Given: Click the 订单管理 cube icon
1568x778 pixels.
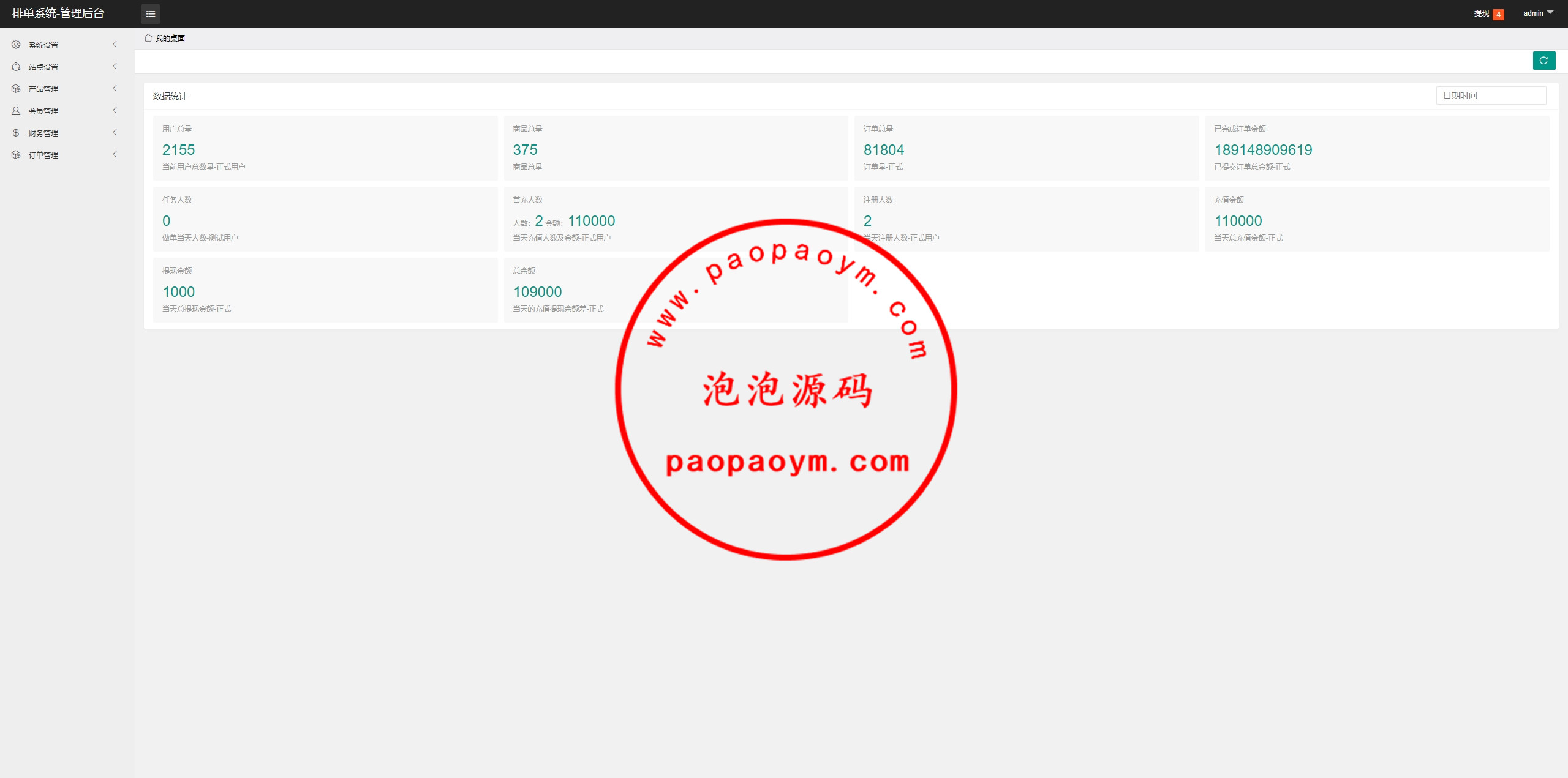Looking at the screenshot, I should point(16,155).
